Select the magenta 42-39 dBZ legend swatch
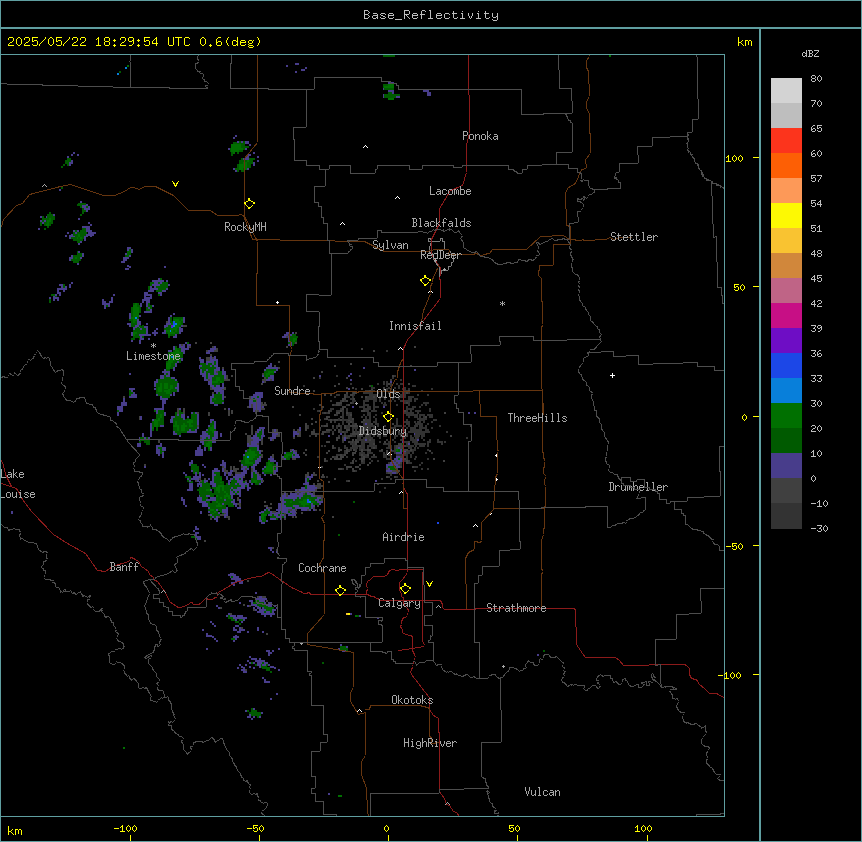862x842 pixels. pos(786,315)
